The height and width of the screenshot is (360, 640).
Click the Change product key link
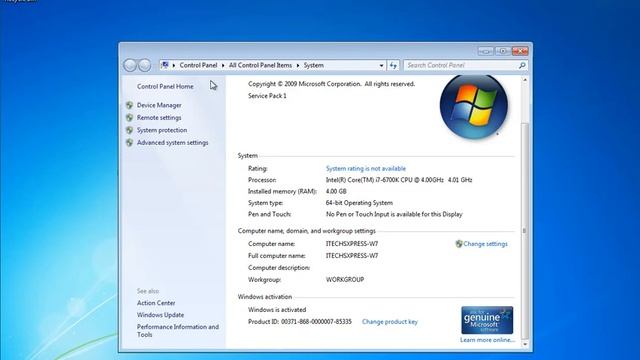click(390, 322)
